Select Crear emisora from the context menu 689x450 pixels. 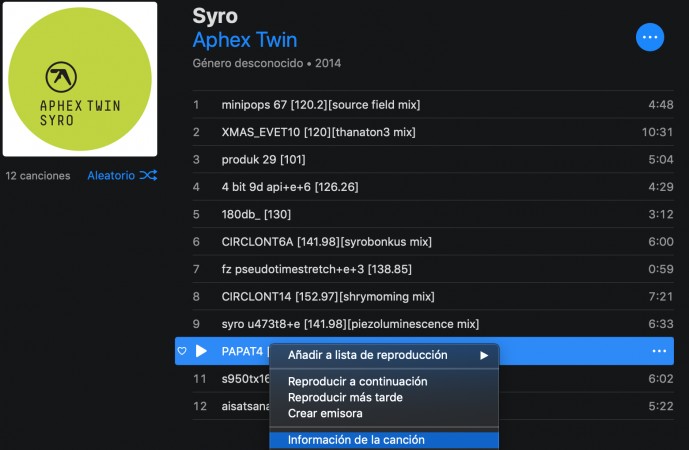click(x=325, y=413)
